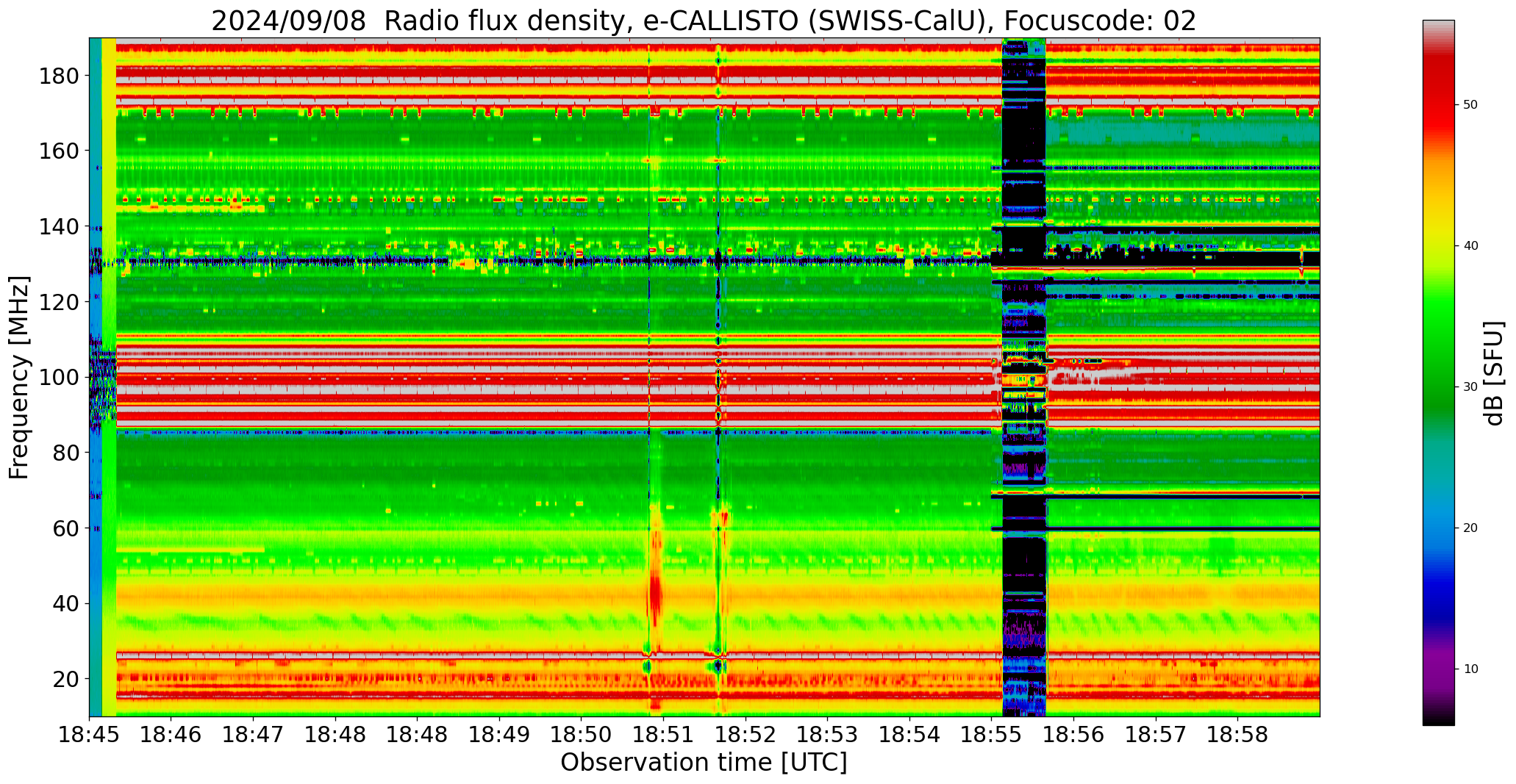Click the 18:47 time tick label

[254, 734]
